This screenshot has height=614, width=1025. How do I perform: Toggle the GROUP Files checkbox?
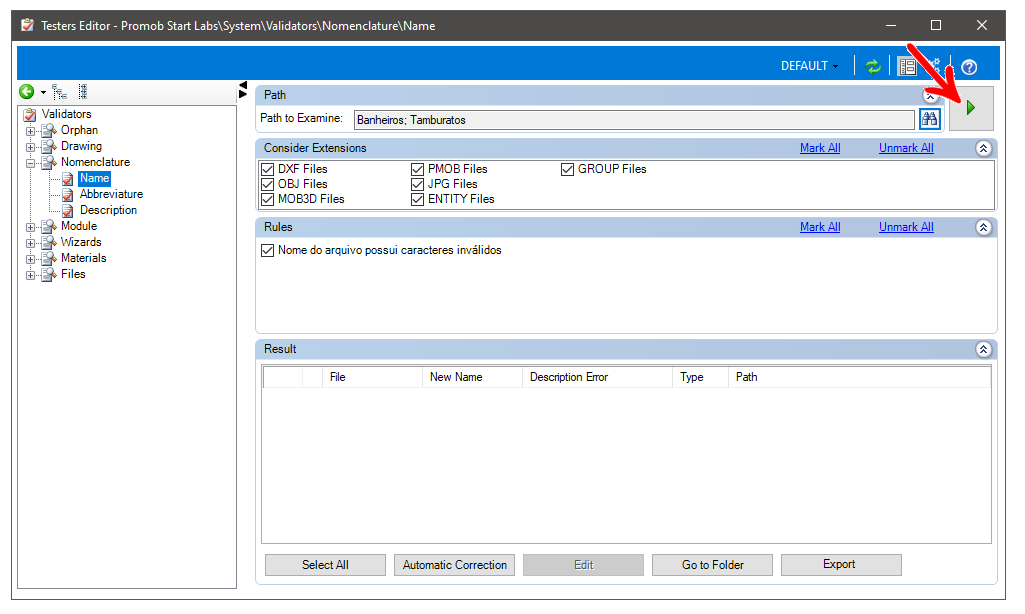(567, 169)
